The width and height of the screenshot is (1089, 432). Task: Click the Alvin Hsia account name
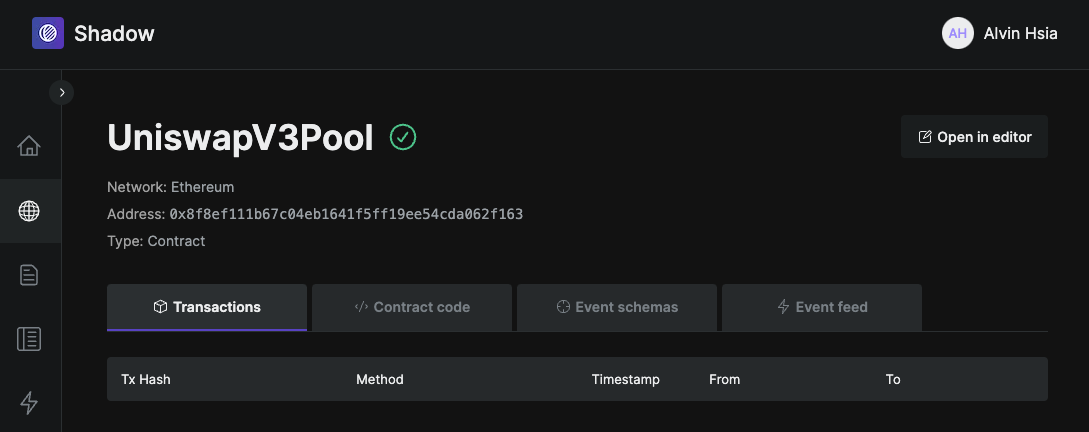pyautogui.click(x=1020, y=33)
